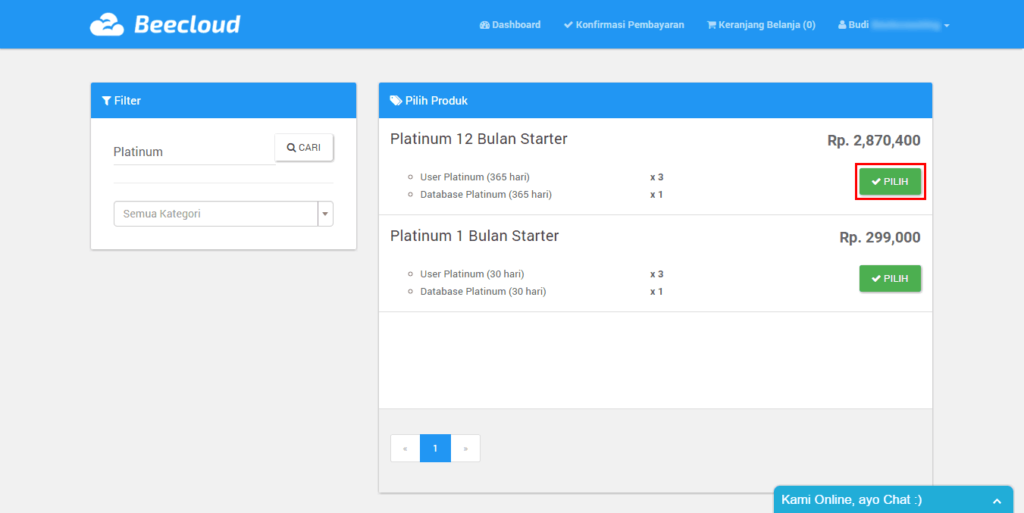This screenshot has width=1024, height=513.
Task: Expand the Budi user account dropdown
Action: (893, 25)
